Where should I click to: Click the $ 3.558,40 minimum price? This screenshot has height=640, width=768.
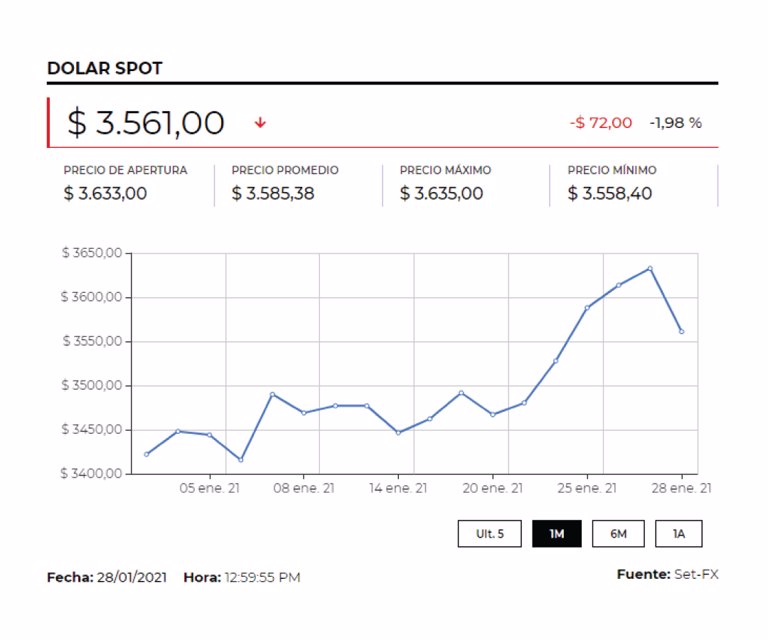610,193
